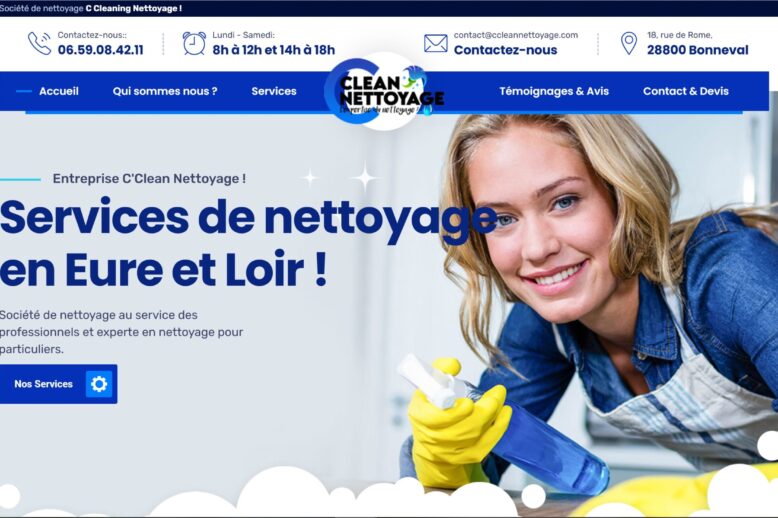This screenshot has width=778, height=518.
Task: Open Contact & Devis page
Action: pyautogui.click(x=686, y=91)
